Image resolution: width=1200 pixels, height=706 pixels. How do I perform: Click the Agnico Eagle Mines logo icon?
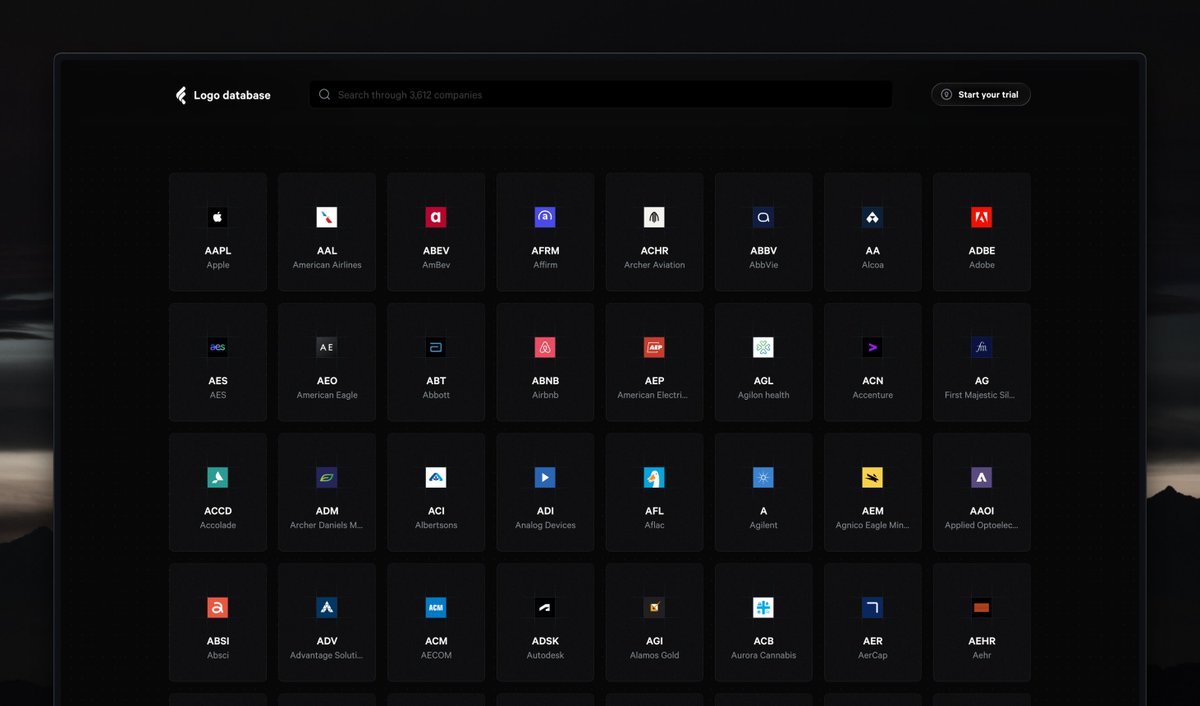click(872, 477)
